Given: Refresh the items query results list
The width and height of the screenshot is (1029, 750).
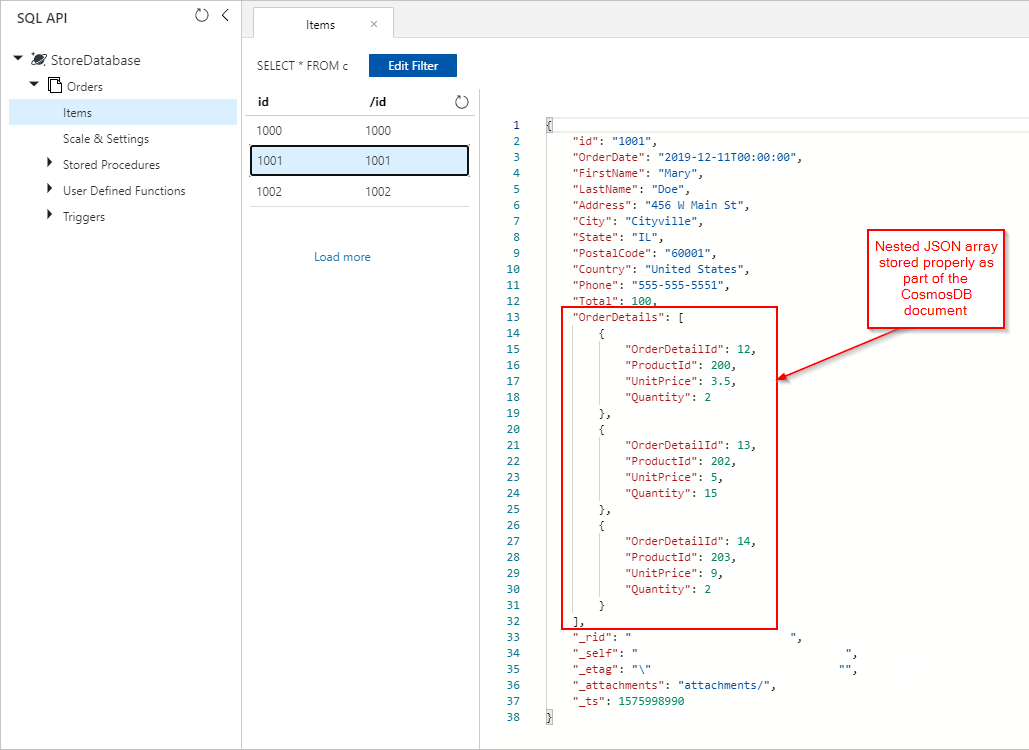Looking at the screenshot, I should (460, 101).
